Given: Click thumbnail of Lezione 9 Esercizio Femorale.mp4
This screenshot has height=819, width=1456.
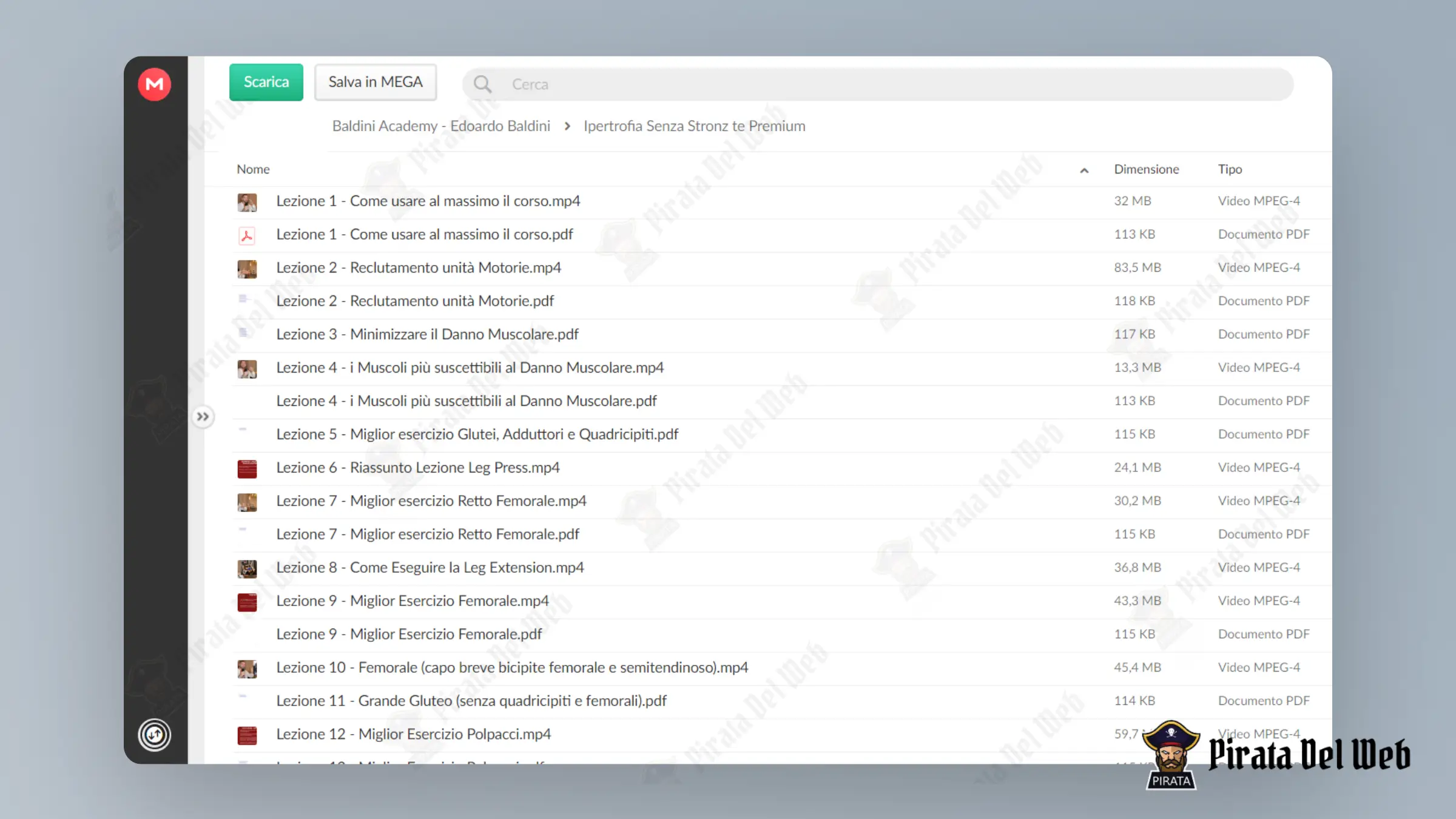Looking at the screenshot, I should pos(247,602).
